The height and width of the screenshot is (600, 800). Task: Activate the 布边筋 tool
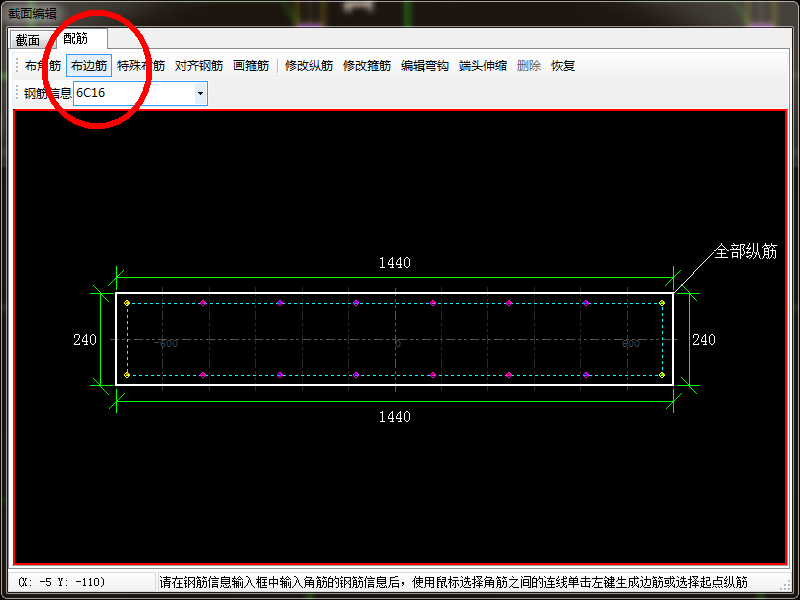tap(89, 66)
